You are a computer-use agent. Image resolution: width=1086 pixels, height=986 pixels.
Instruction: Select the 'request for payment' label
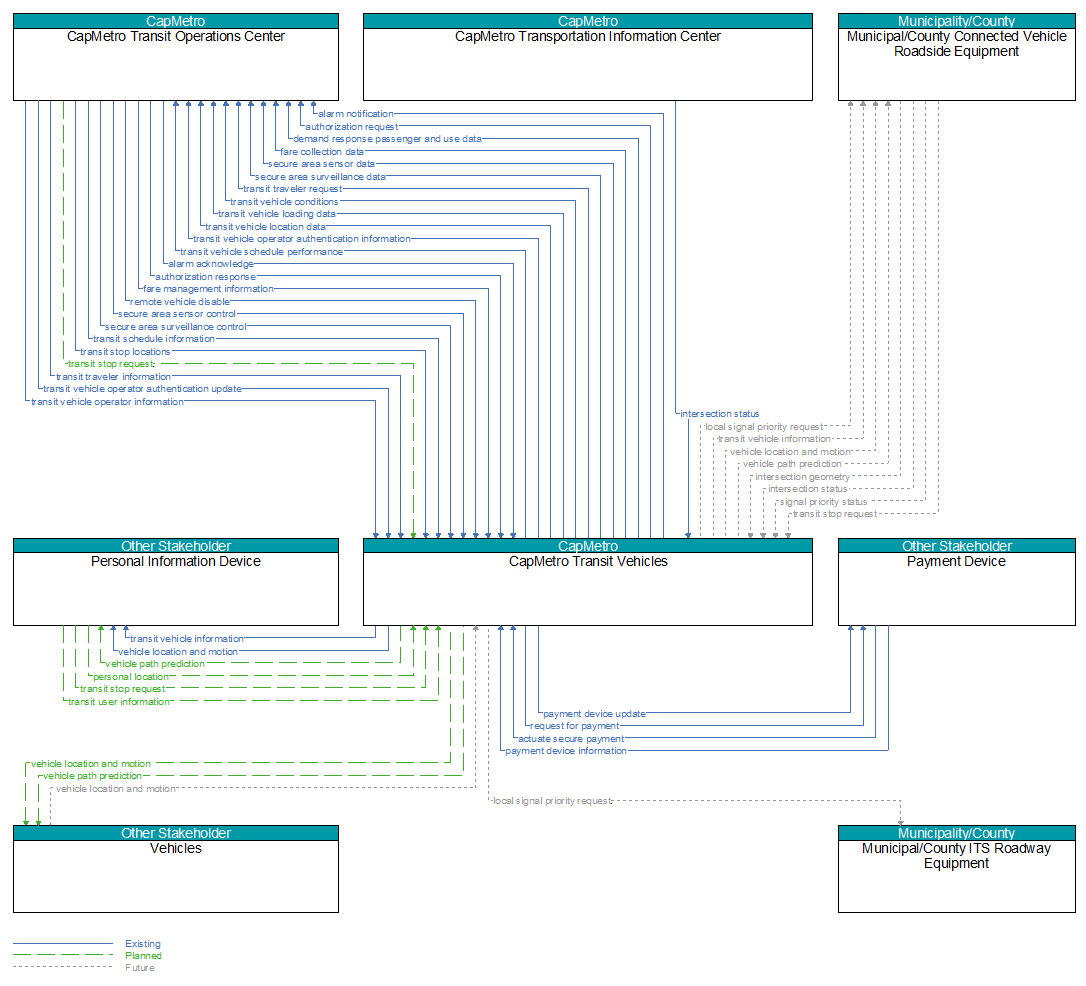pos(575,726)
